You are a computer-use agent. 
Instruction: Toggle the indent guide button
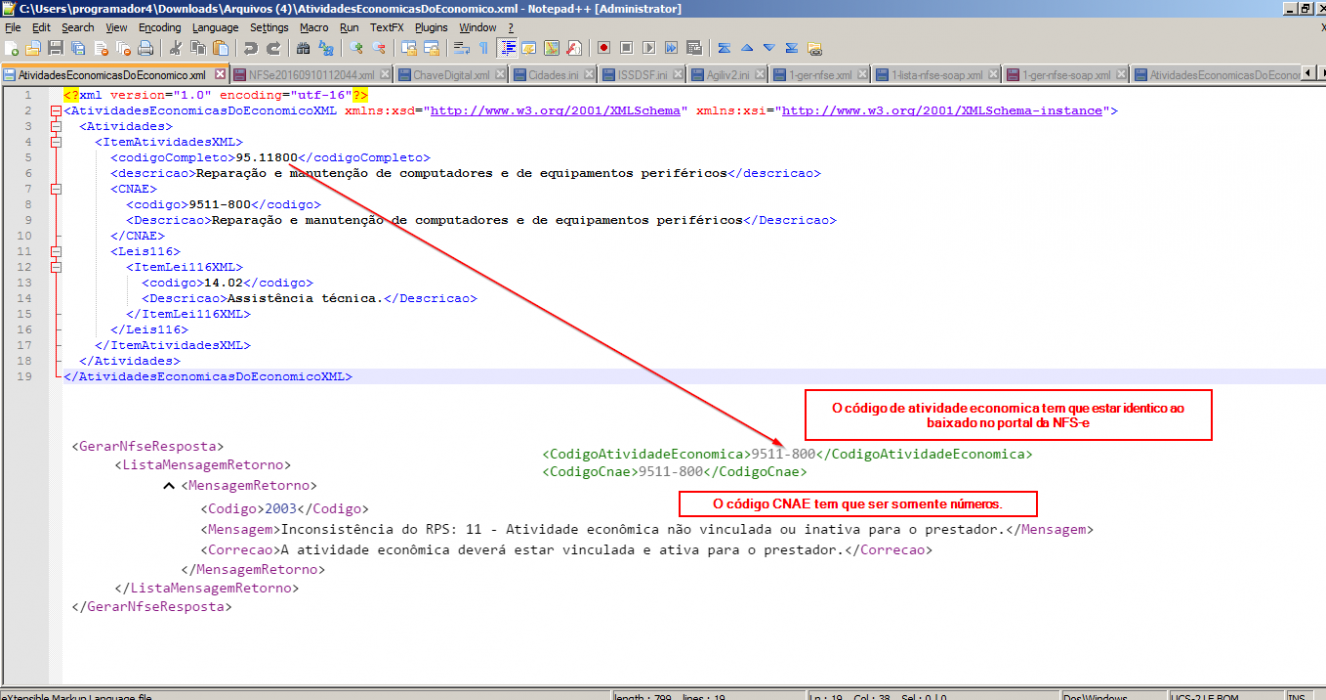(x=507, y=48)
